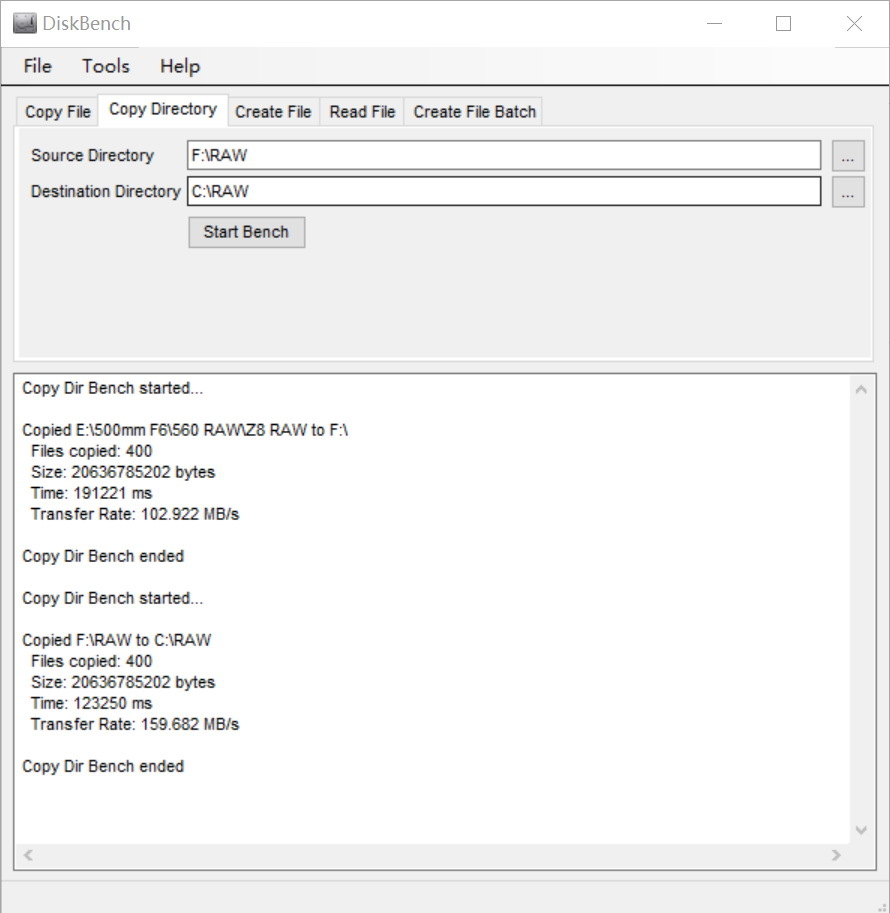Select the Copy Directory tab

click(x=163, y=109)
